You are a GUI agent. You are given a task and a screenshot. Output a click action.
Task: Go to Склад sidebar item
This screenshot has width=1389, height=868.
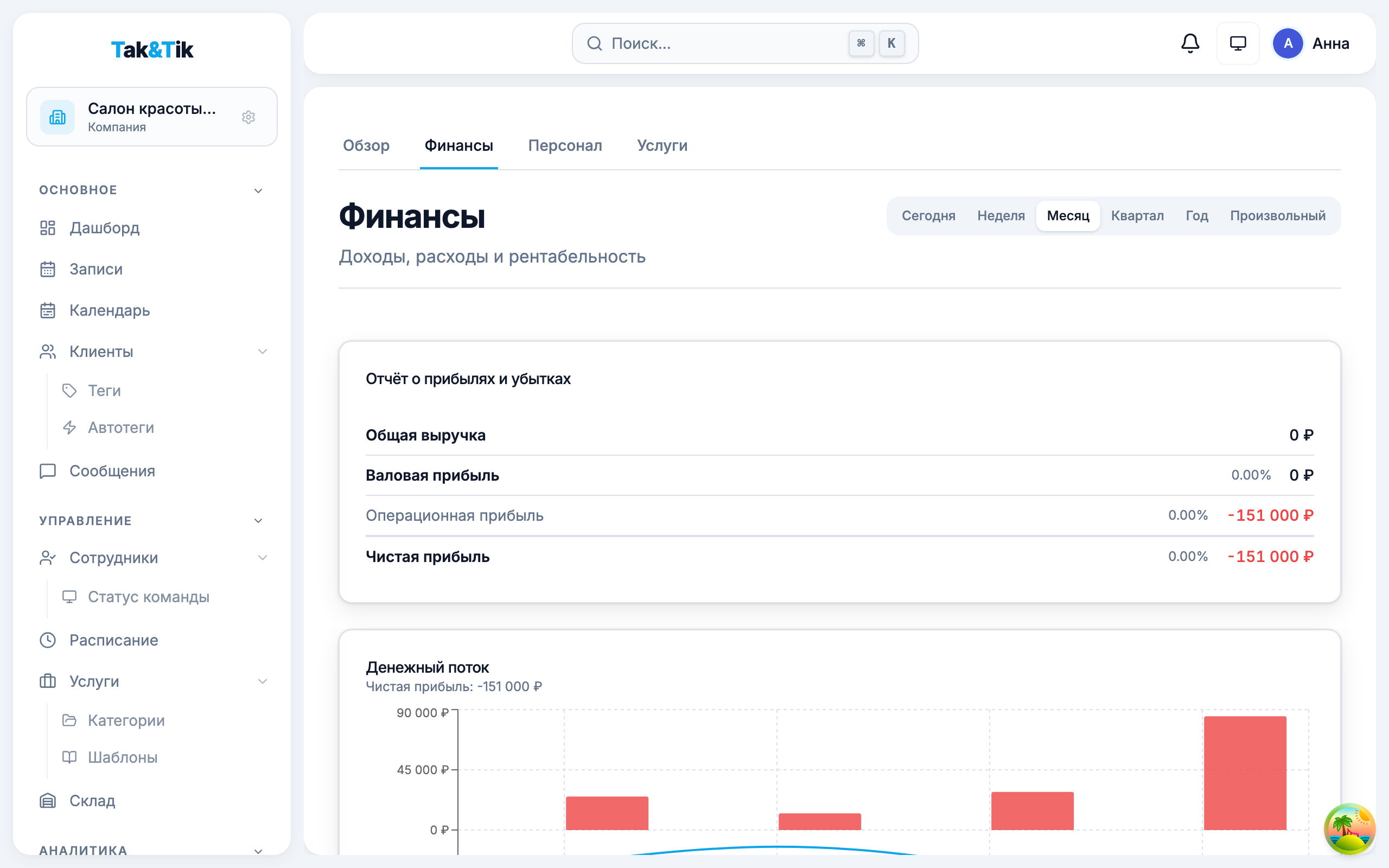(x=92, y=800)
